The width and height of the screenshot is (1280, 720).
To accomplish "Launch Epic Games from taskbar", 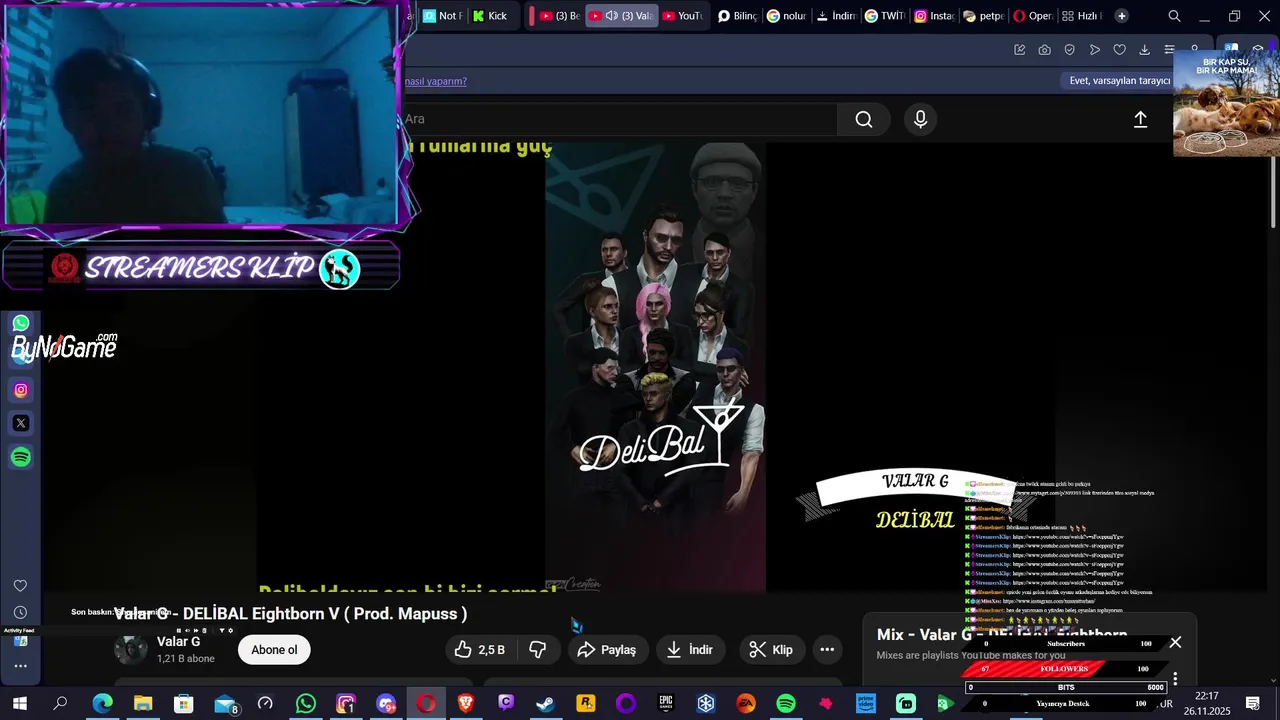I will (x=666, y=704).
